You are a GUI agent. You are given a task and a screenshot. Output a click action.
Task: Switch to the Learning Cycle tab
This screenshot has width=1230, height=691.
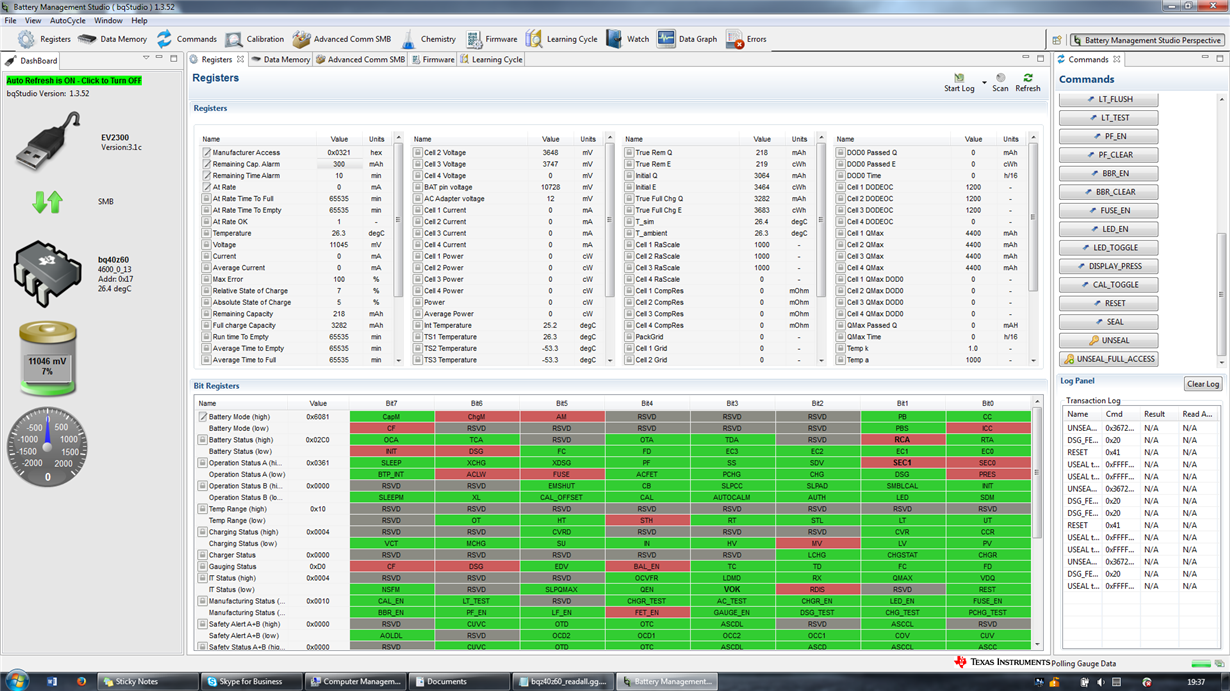tap(491, 60)
